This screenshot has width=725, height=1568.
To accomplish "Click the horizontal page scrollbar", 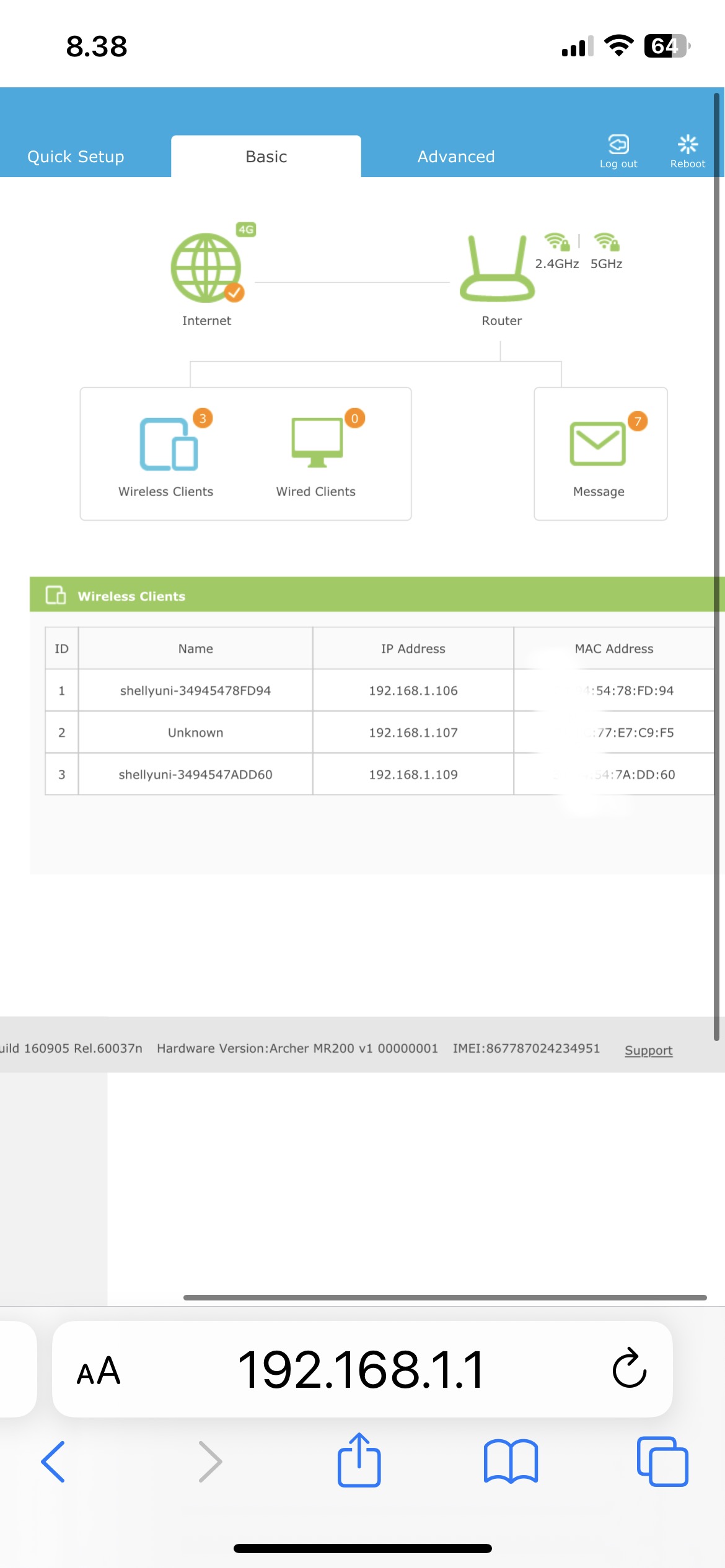I will [445, 1297].
